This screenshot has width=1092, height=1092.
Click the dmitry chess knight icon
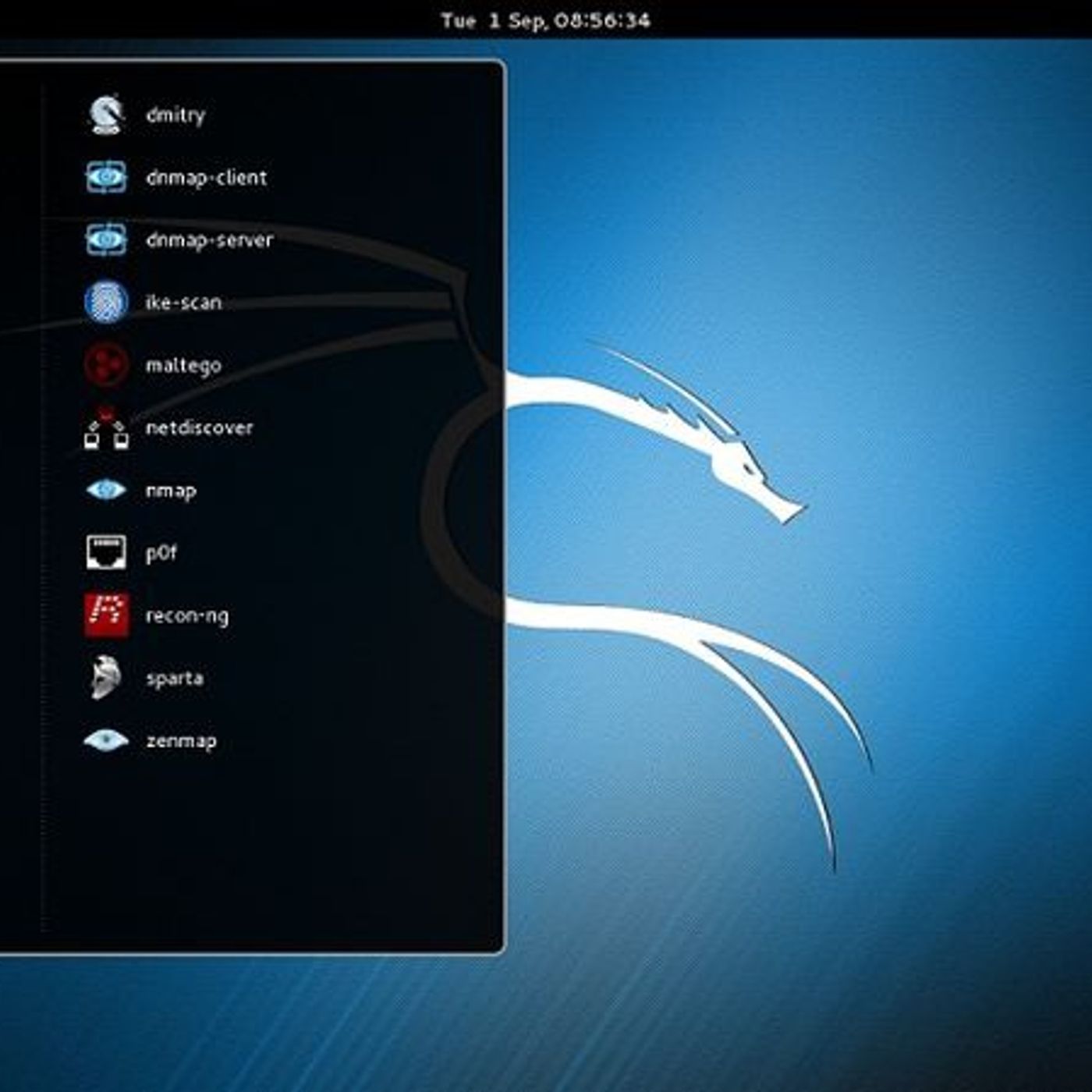[105, 115]
